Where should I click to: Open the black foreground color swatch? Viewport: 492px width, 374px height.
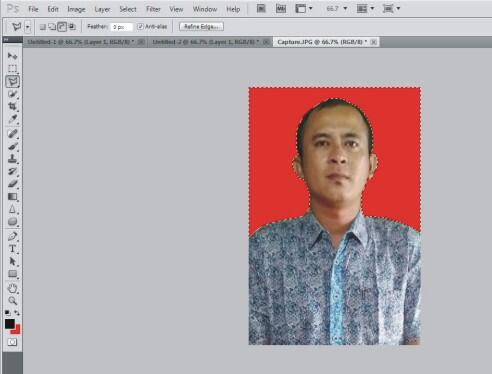click(x=9, y=323)
